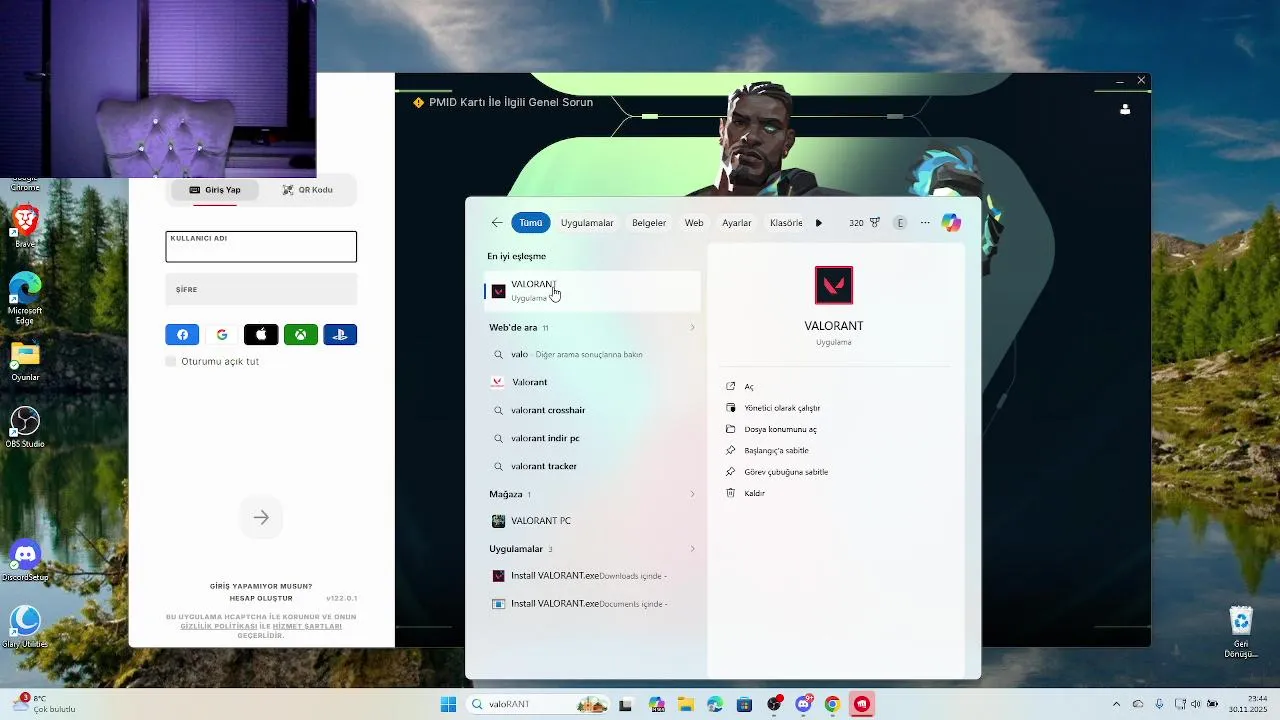Open the OBS Studio desktop shortcut
Image resolution: width=1280 pixels, height=720 pixels.
point(25,427)
